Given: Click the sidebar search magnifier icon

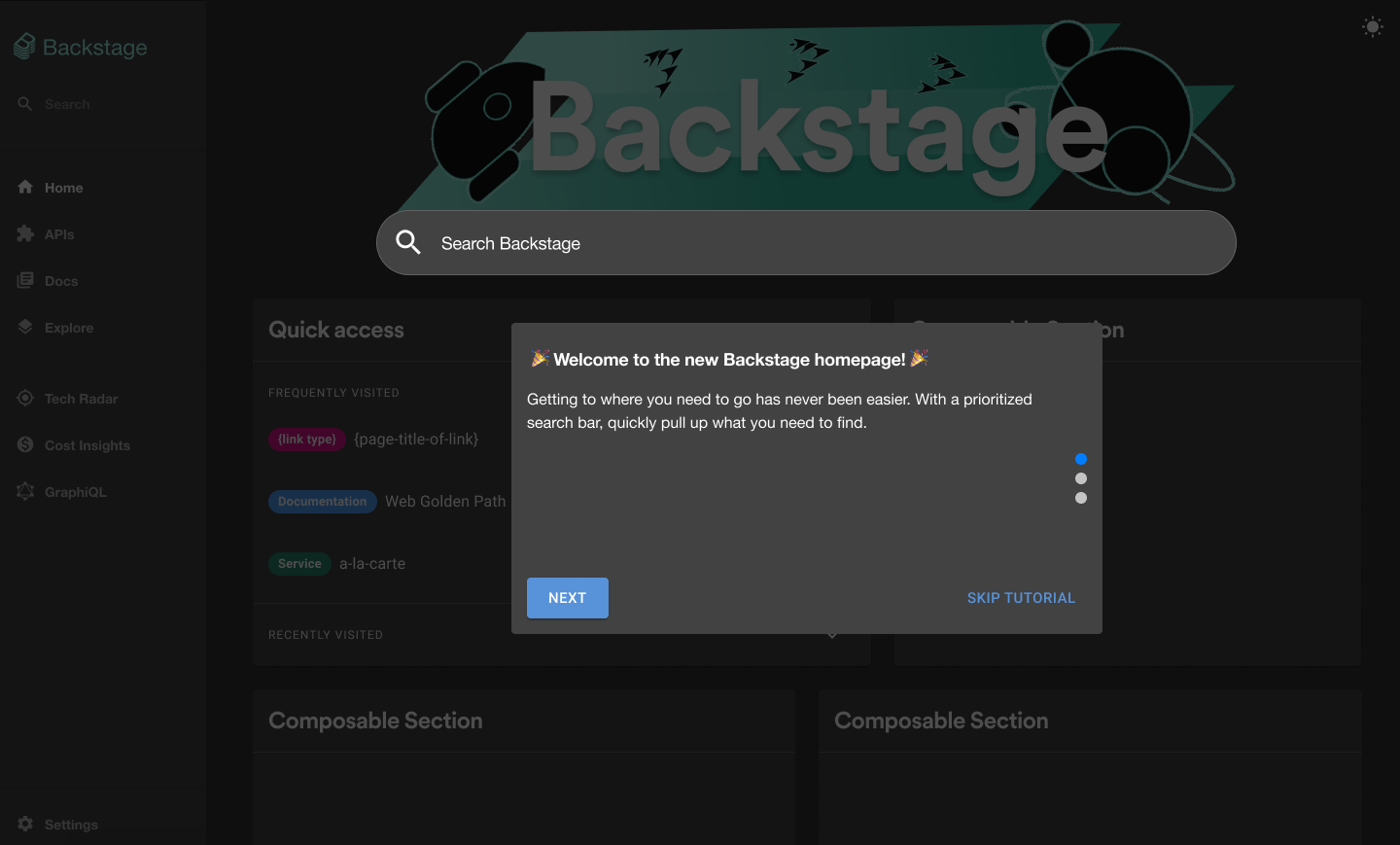Looking at the screenshot, I should (x=25, y=103).
